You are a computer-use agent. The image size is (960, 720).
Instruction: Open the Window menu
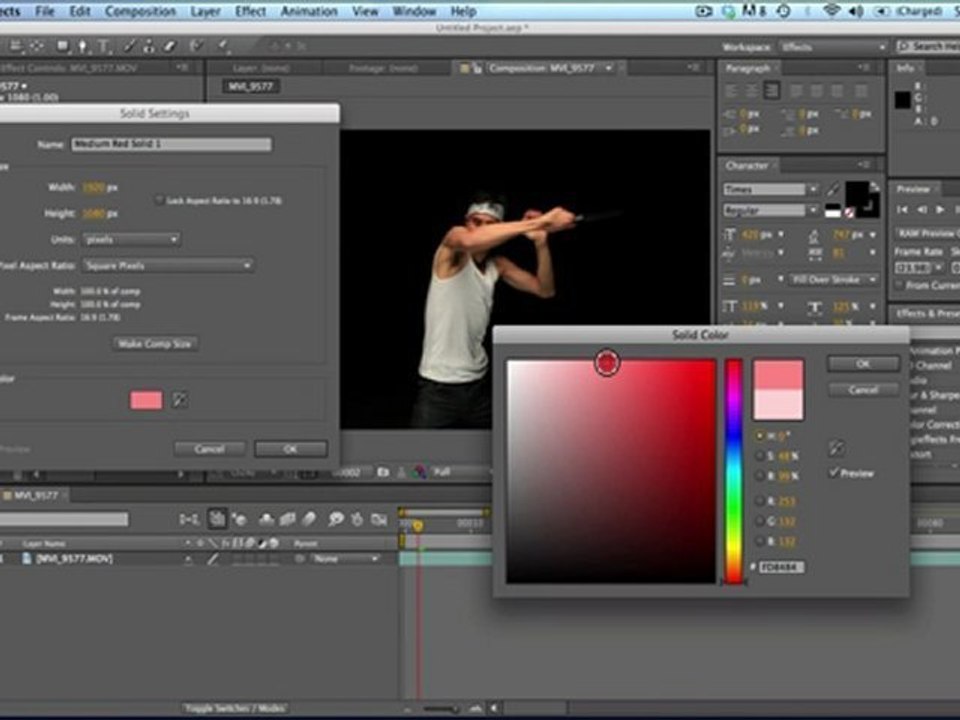coord(414,11)
